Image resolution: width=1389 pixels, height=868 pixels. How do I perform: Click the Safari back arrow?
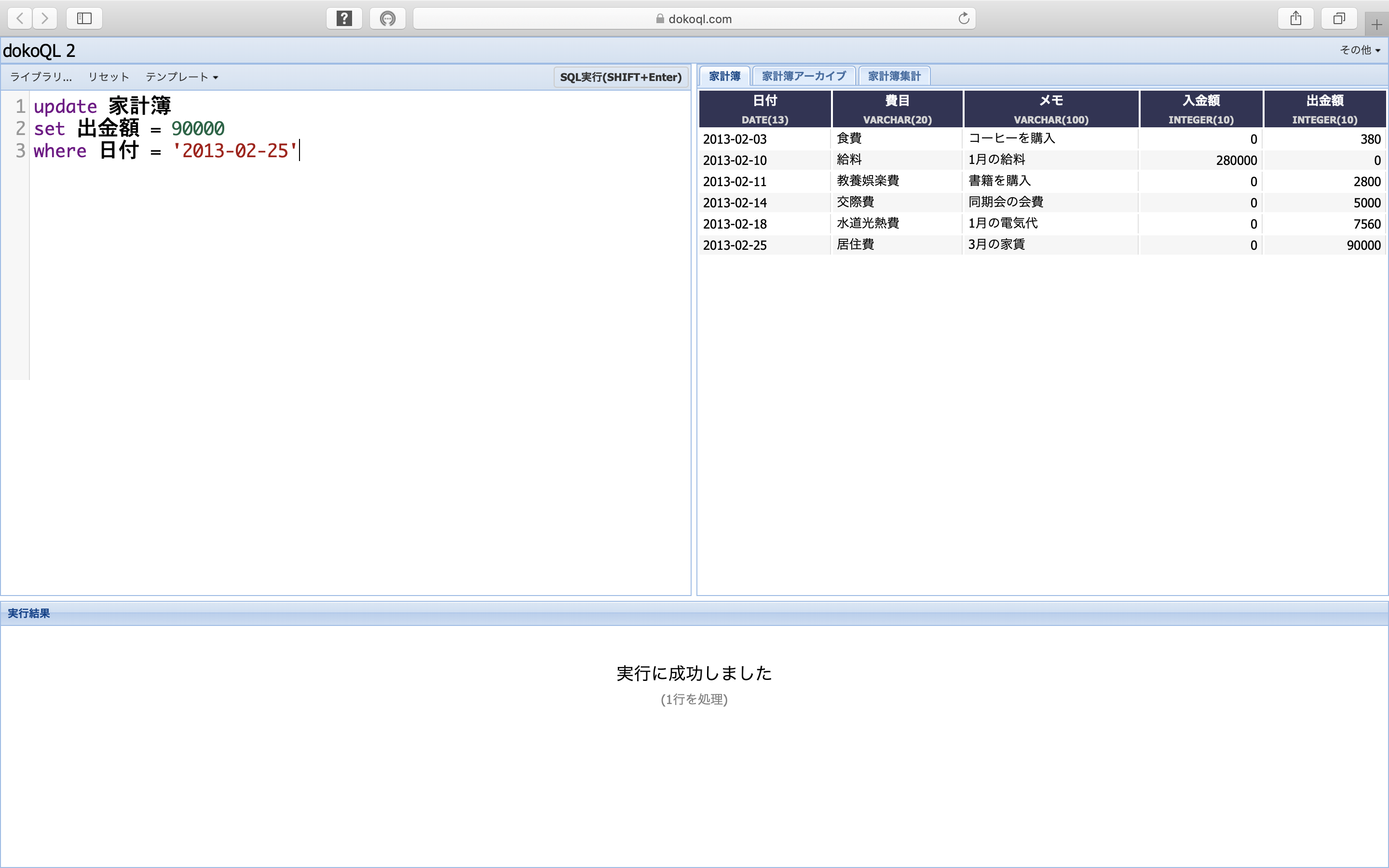click(x=20, y=18)
